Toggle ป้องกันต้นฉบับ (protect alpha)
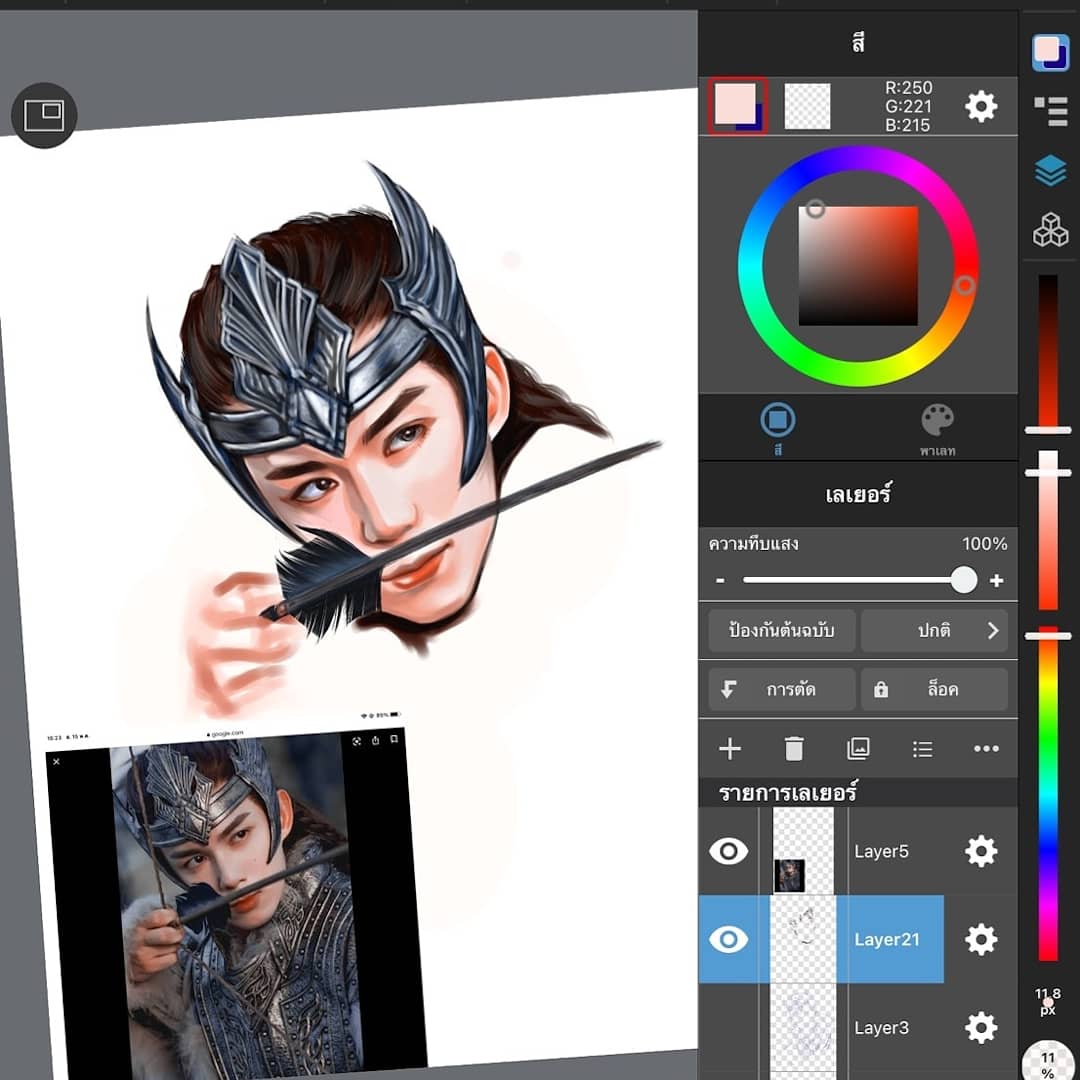 [x=782, y=630]
